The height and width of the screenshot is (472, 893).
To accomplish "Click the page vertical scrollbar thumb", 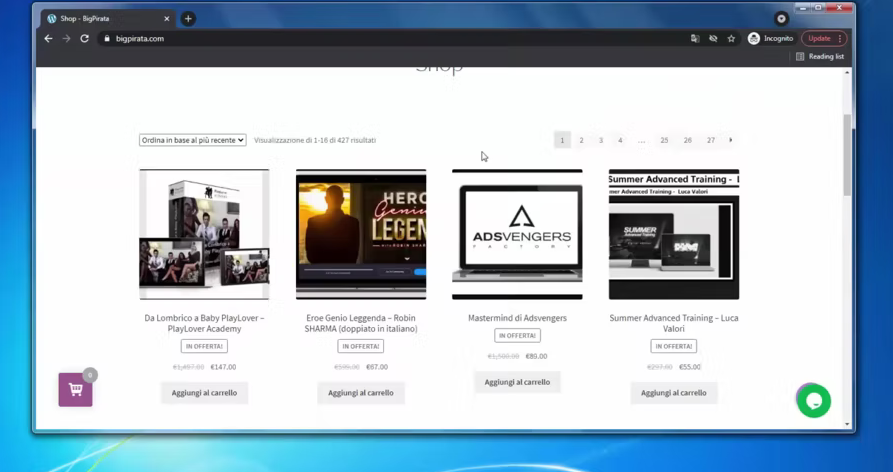I will [847, 155].
